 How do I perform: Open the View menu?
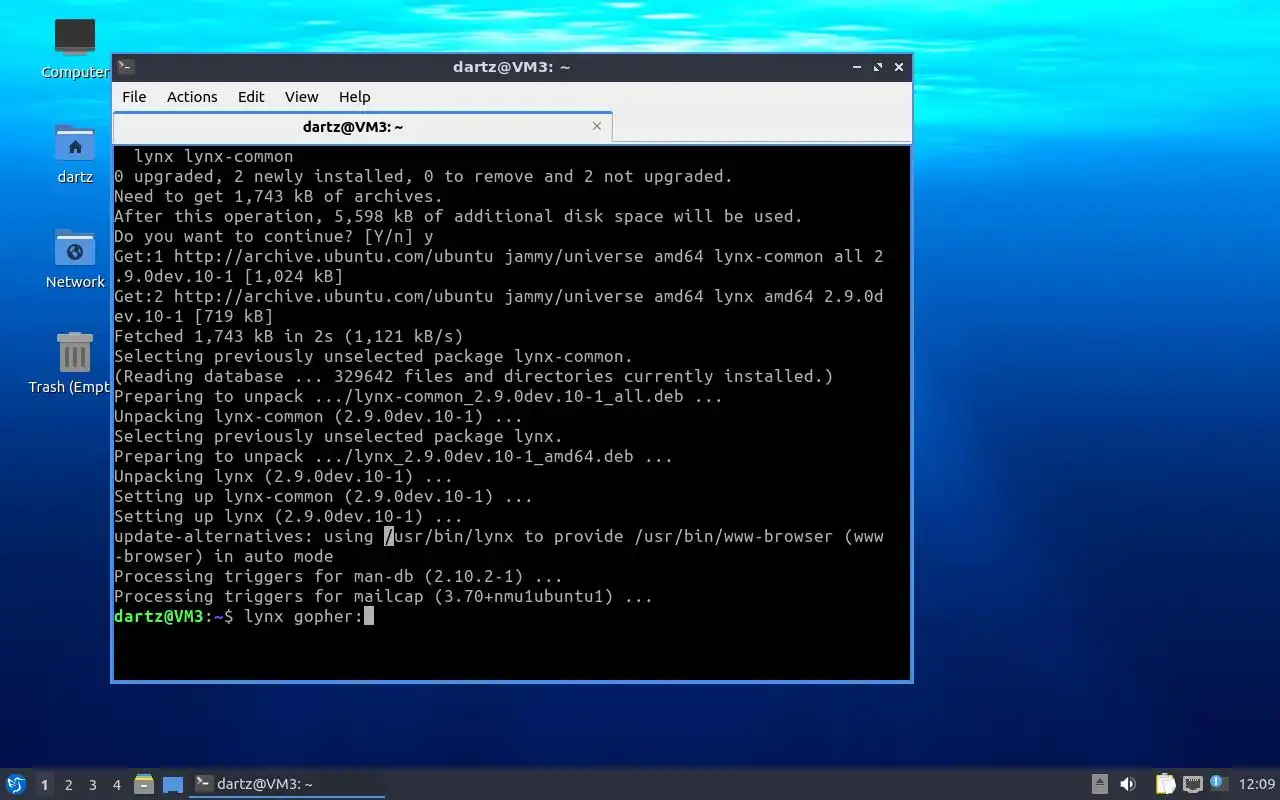(x=301, y=97)
